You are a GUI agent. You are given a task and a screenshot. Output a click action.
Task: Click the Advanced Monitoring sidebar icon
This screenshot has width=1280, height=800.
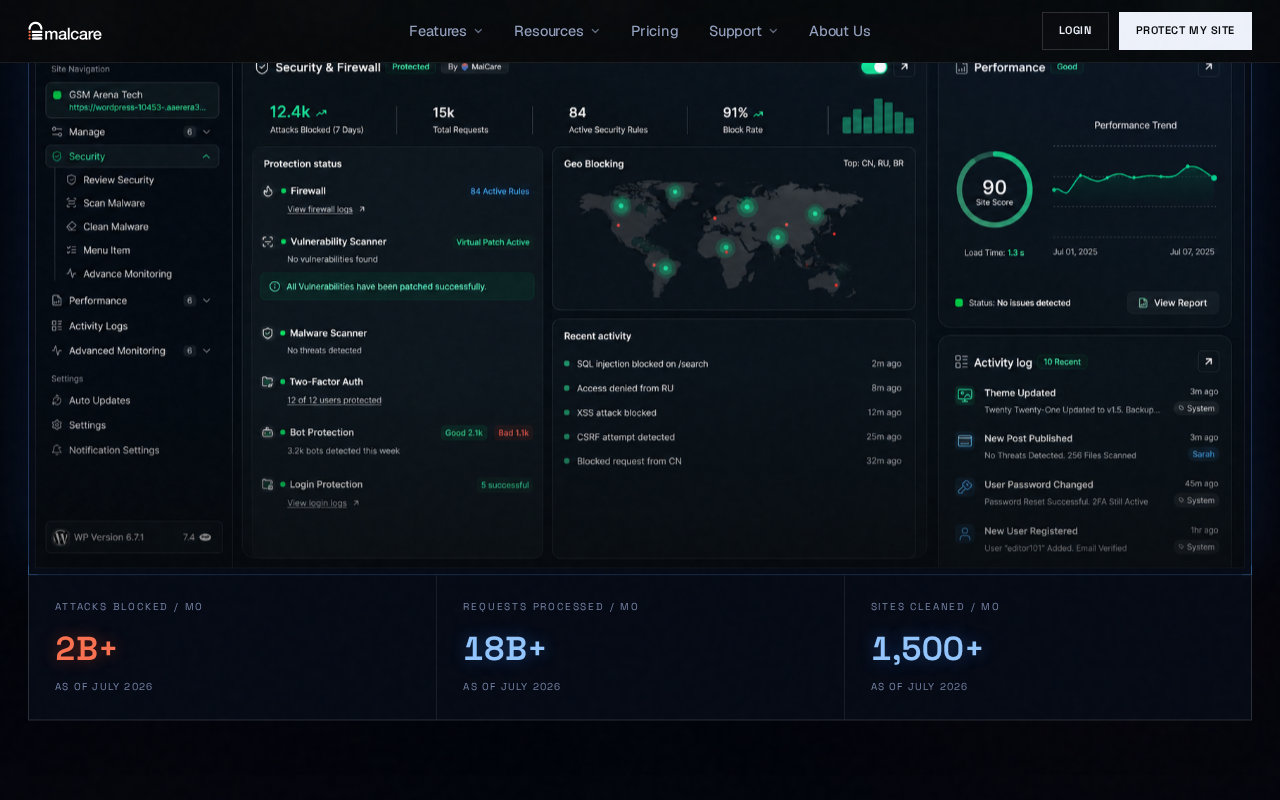click(x=57, y=350)
